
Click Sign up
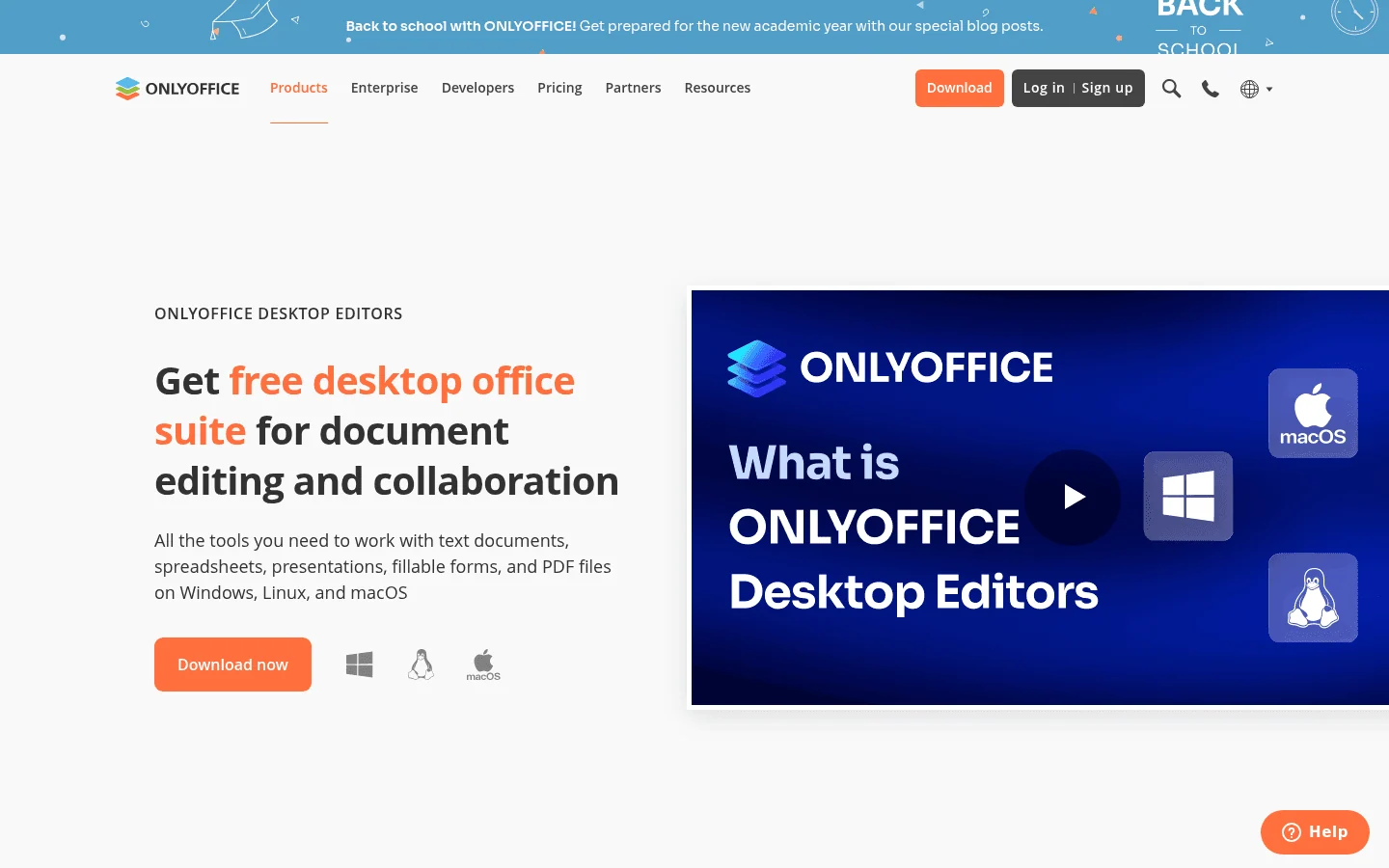pyautogui.click(x=1107, y=88)
